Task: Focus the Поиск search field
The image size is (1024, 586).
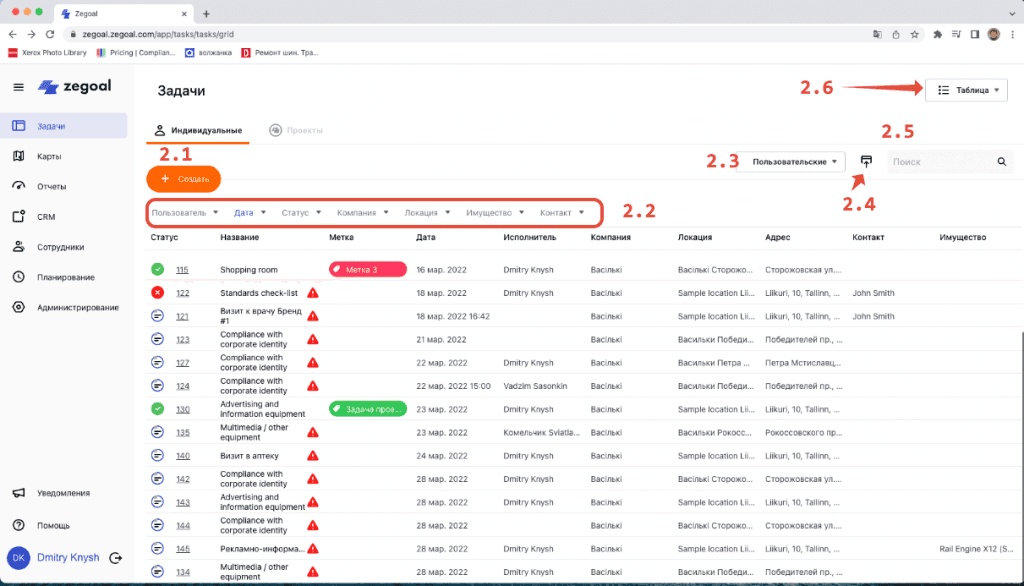Action: coord(940,162)
